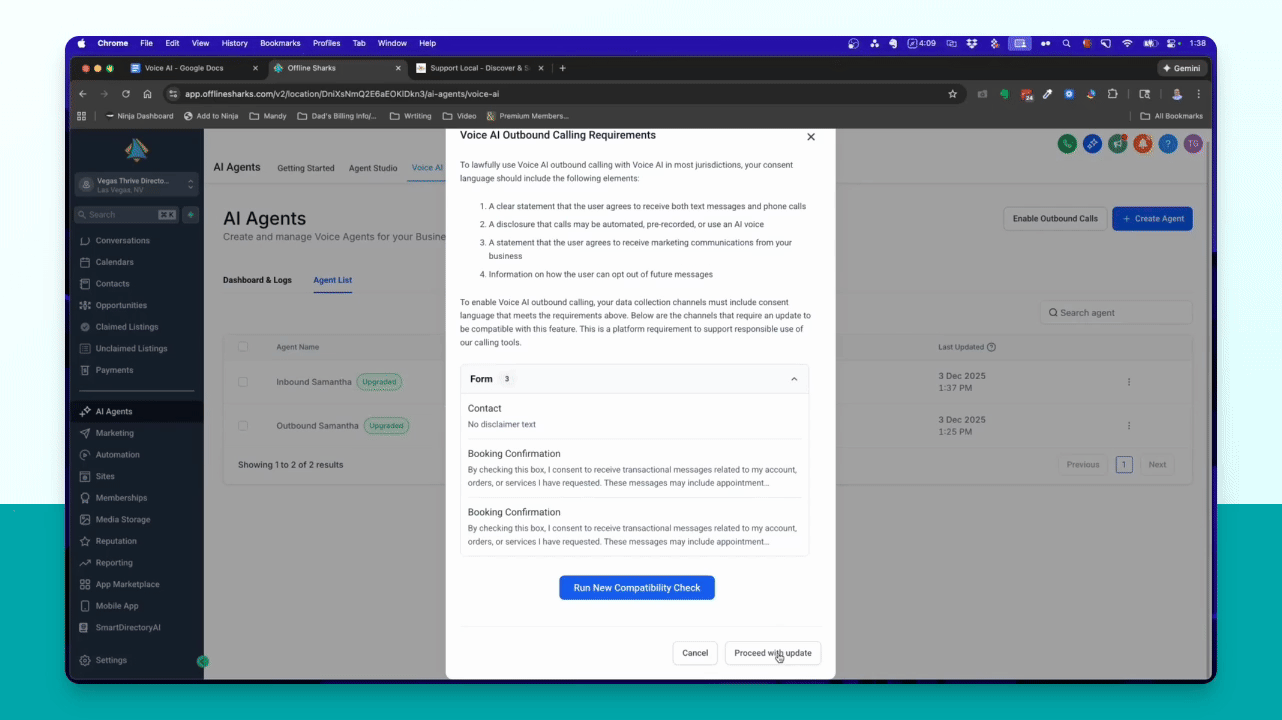Screen dimensions: 1282x720
Task: Collapse the Form section chevron
Action: click(794, 379)
